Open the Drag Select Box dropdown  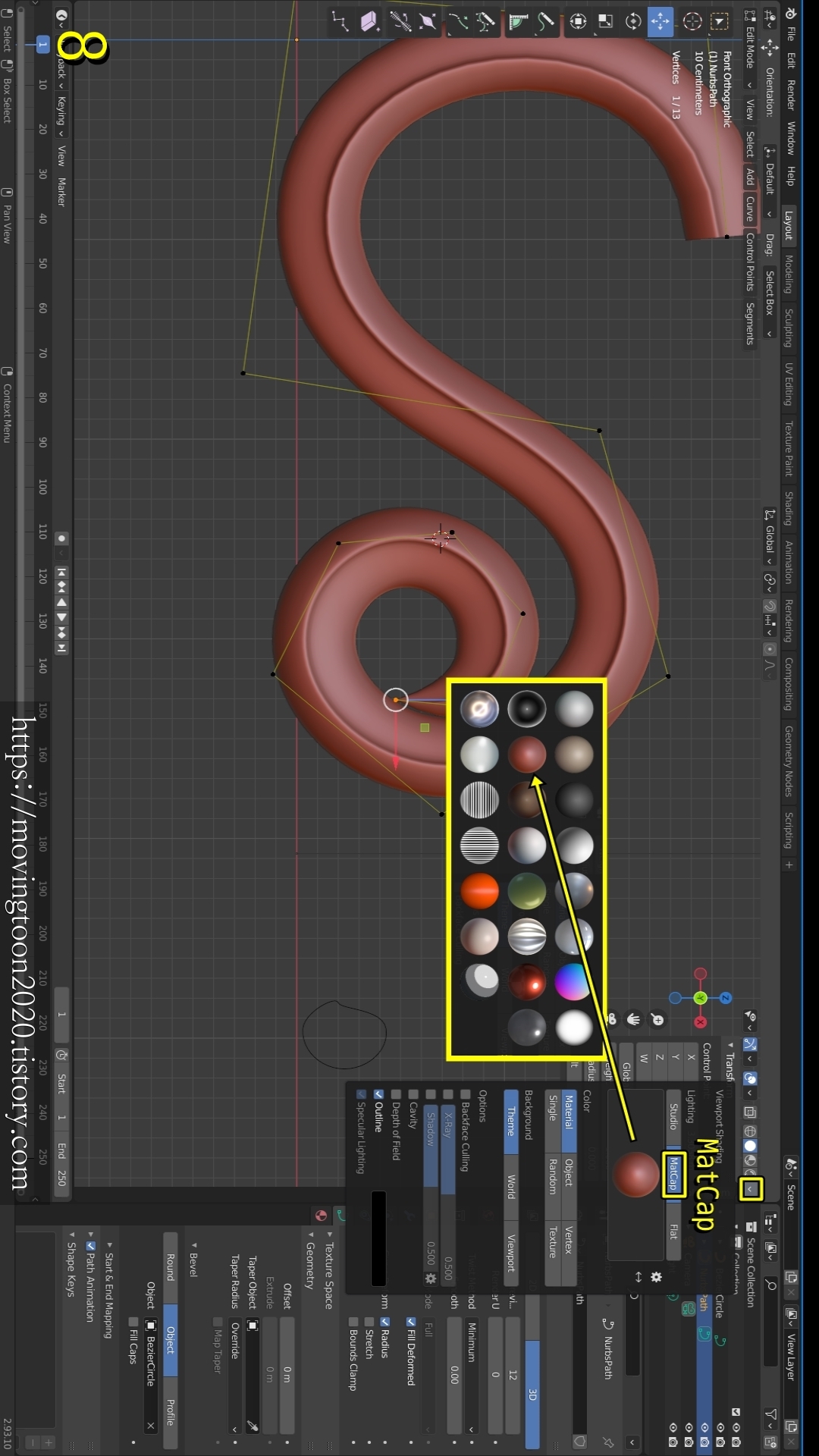[770, 303]
